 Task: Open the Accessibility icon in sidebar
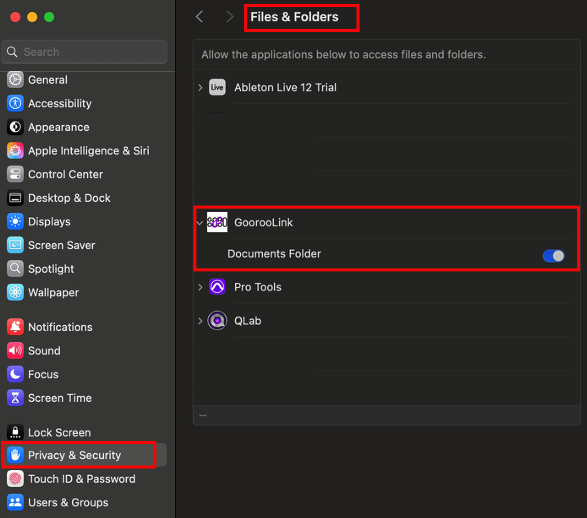(x=15, y=103)
